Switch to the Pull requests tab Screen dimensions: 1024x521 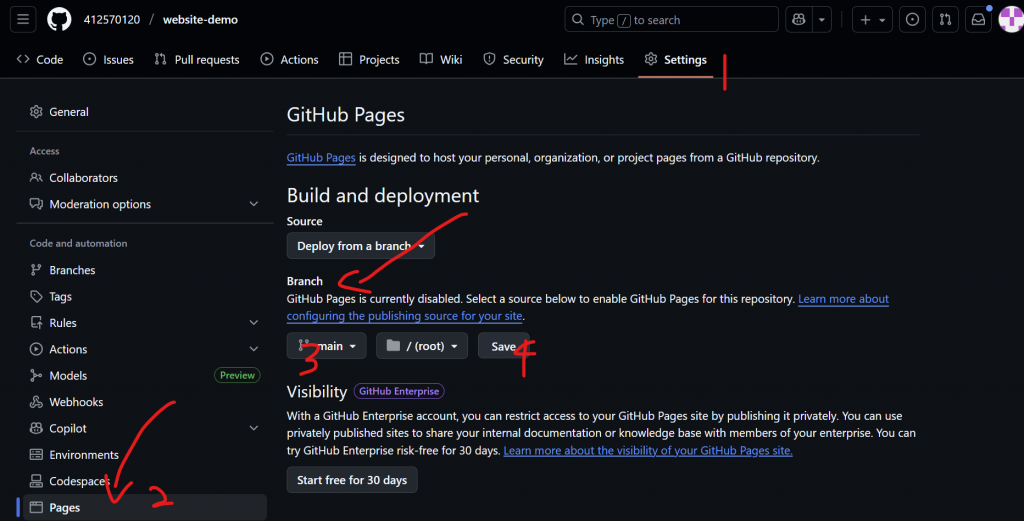click(197, 59)
